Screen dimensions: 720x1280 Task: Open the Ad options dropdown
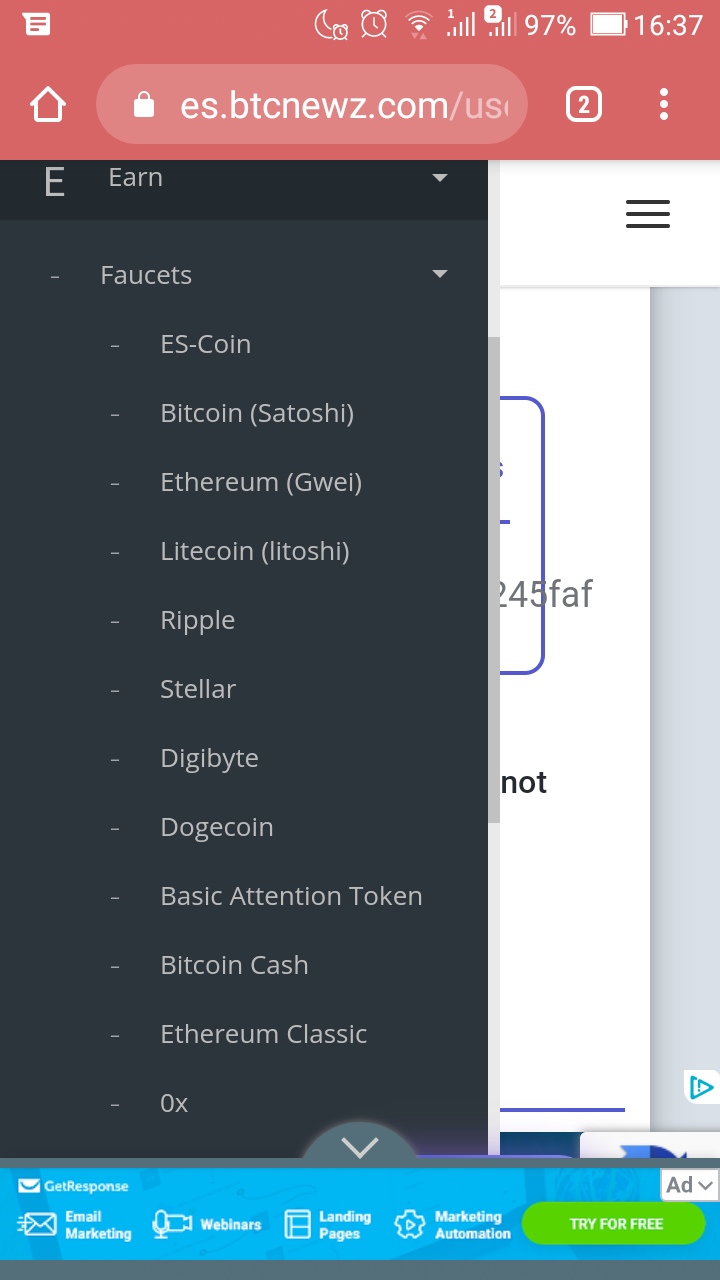tap(690, 1185)
